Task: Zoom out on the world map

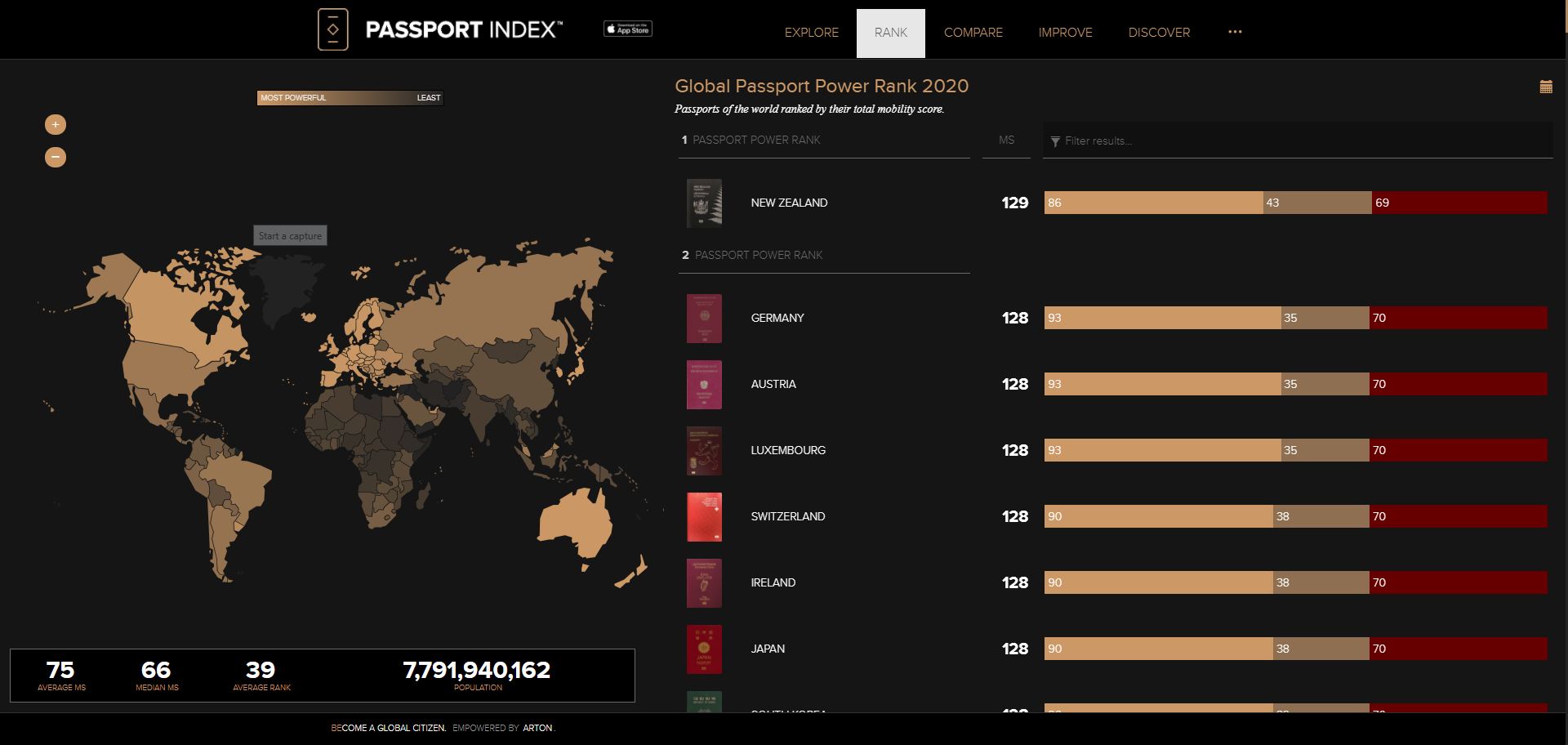Action: click(56, 157)
